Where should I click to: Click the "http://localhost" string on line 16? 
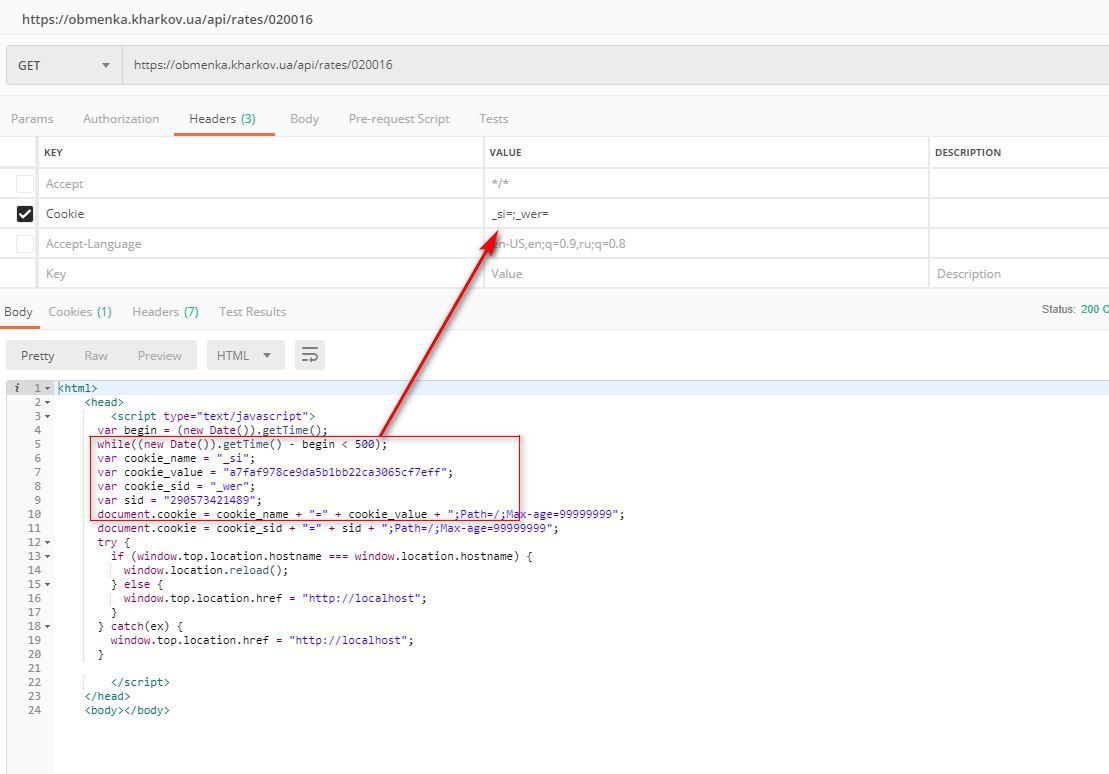[x=361, y=599]
